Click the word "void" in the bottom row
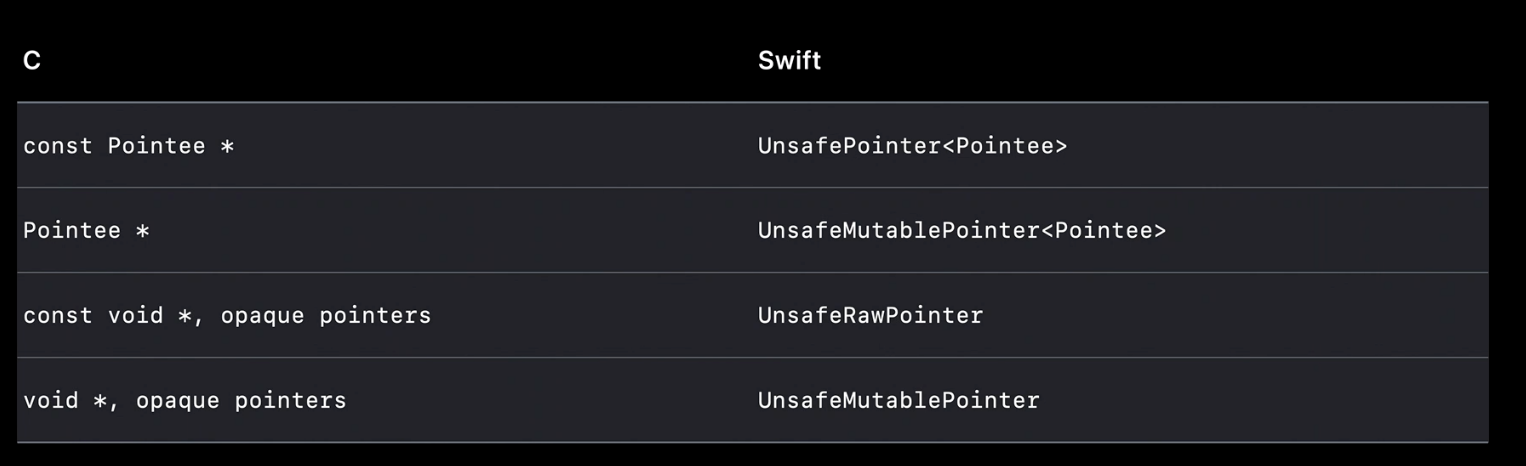This screenshot has width=1526, height=466. [51, 401]
